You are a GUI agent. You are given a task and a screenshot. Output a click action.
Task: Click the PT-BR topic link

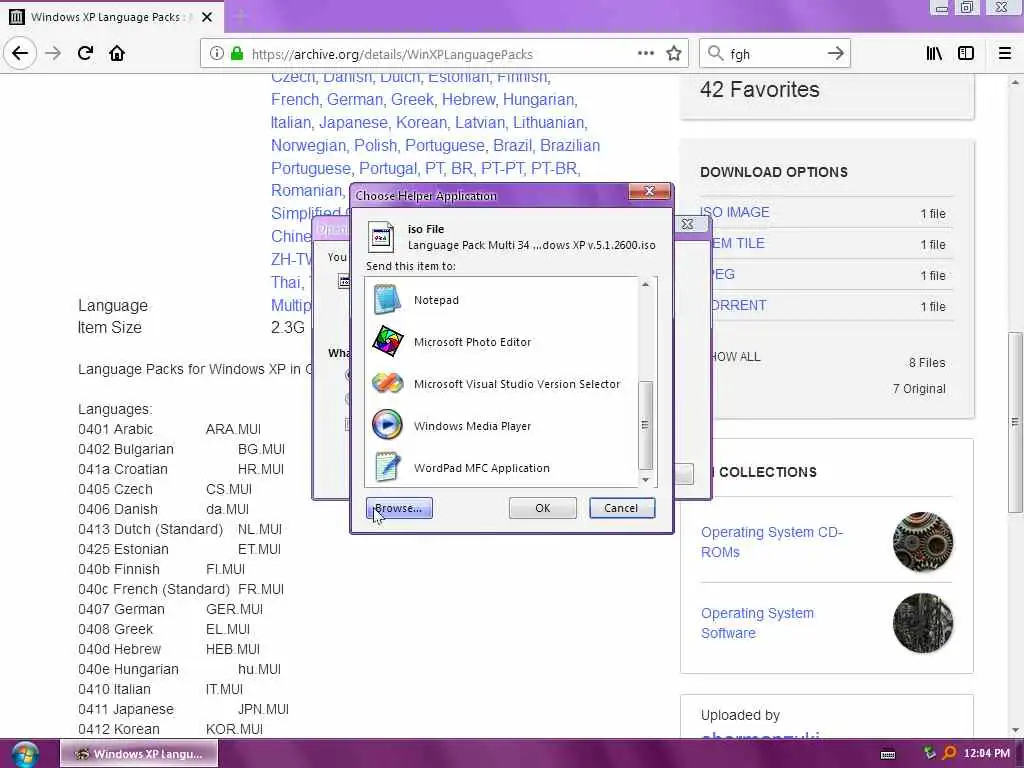point(554,168)
